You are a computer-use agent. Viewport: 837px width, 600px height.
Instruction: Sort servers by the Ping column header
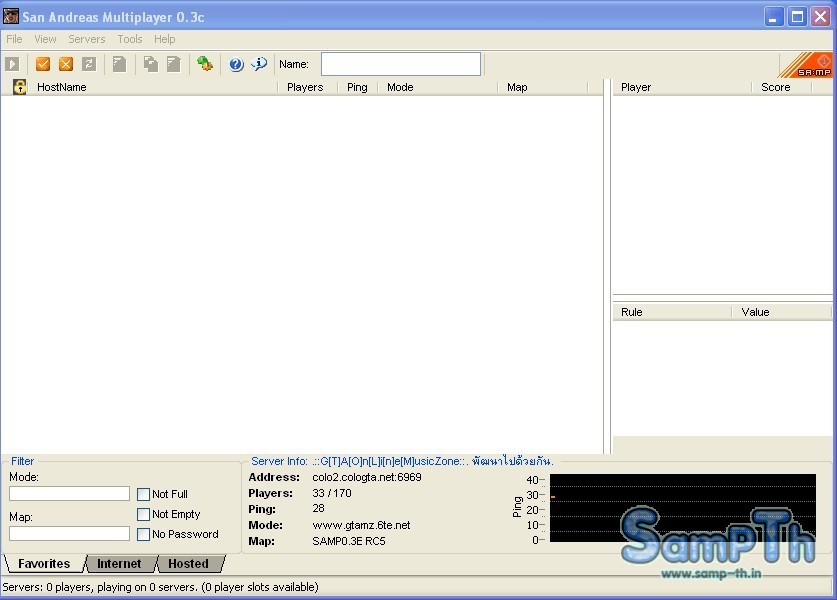358,87
